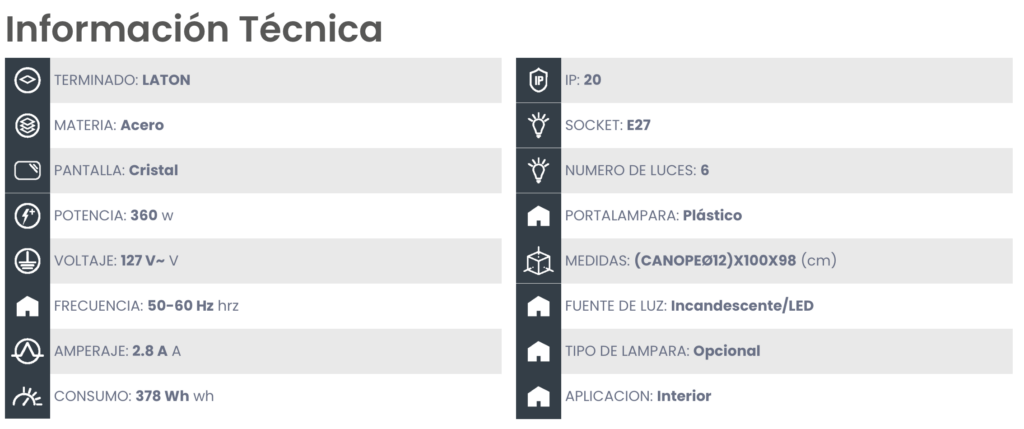Click the house icon beside PORTALAMPARA
This screenshot has width=1024, height=429.
(538, 216)
